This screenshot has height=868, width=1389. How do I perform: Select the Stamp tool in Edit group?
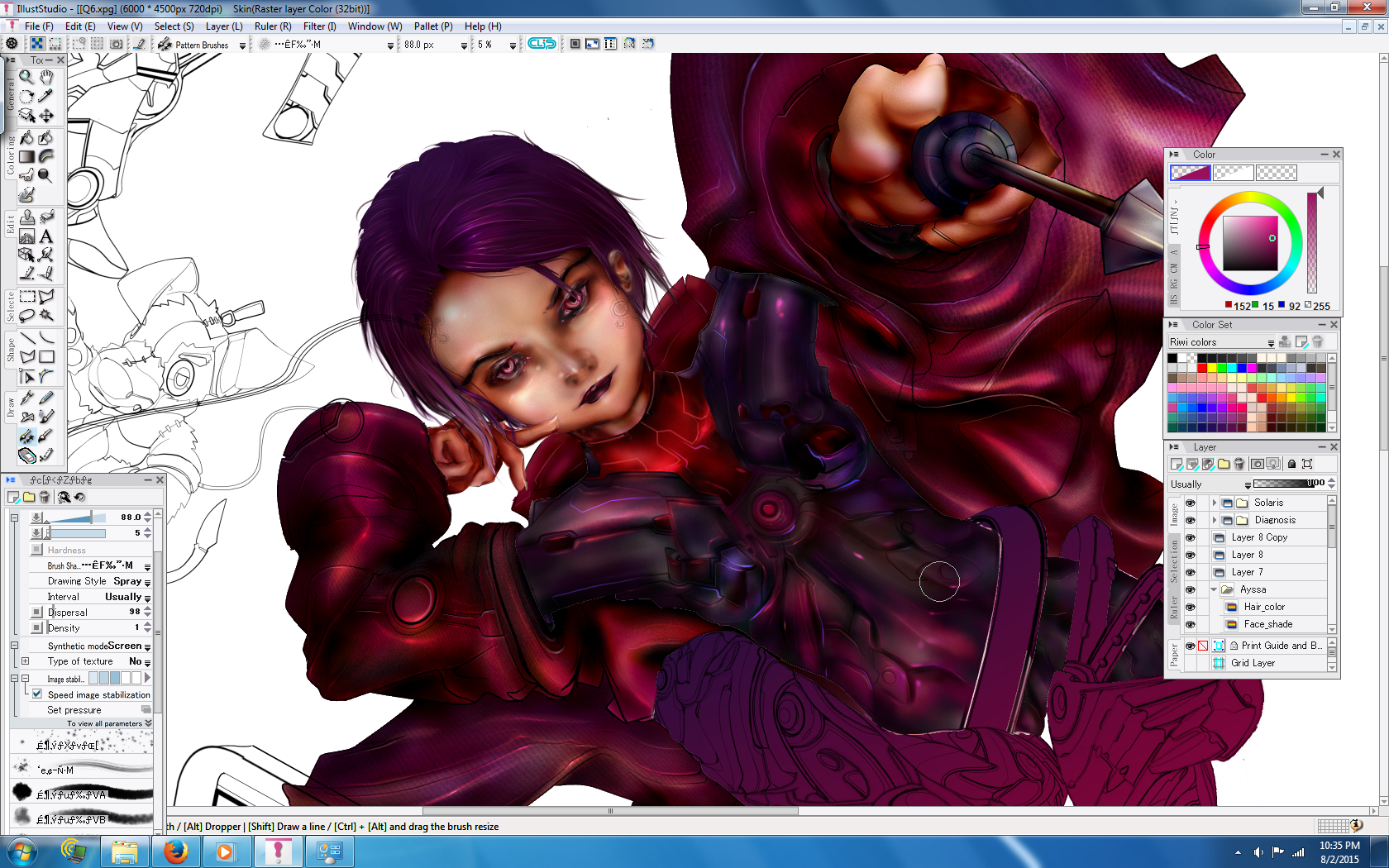click(26, 217)
